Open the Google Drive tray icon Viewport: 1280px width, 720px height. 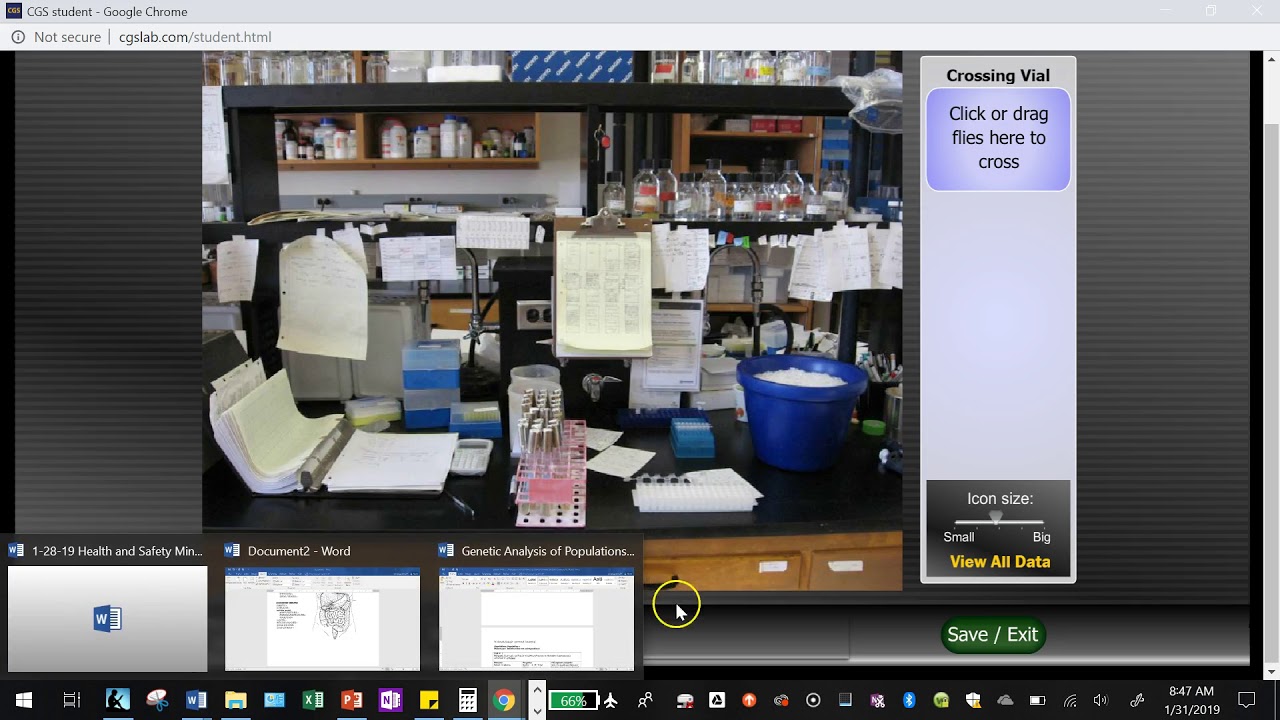(717, 700)
